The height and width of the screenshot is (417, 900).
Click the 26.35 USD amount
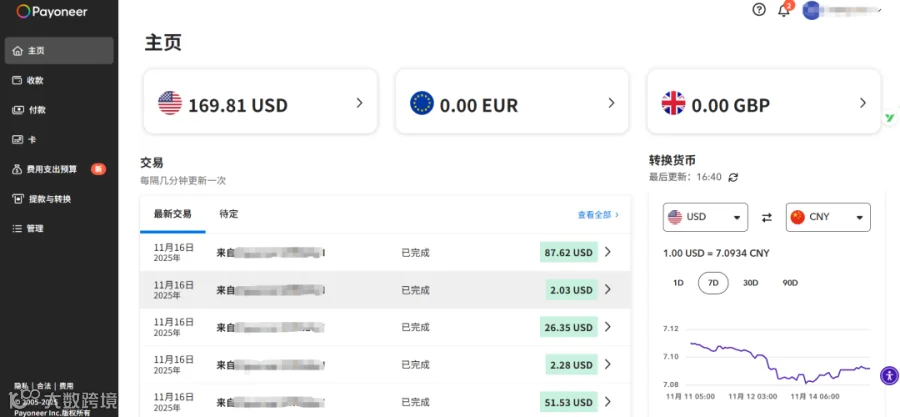click(x=568, y=328)
